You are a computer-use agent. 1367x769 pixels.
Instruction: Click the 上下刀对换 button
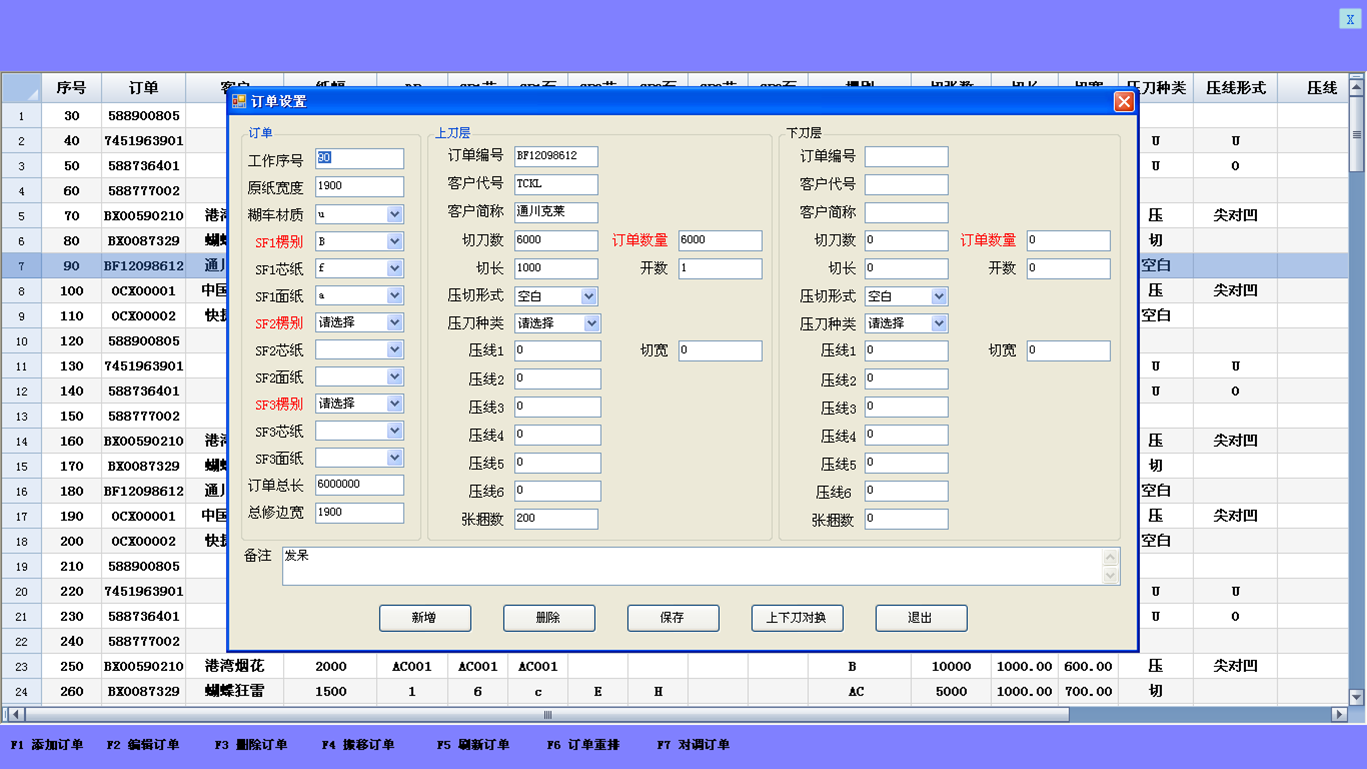797,618
